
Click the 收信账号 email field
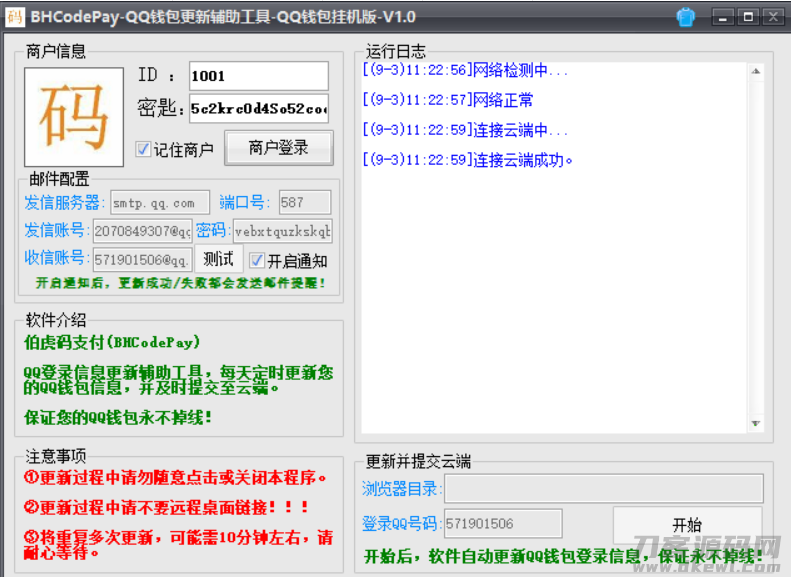(x=143, y=259)
